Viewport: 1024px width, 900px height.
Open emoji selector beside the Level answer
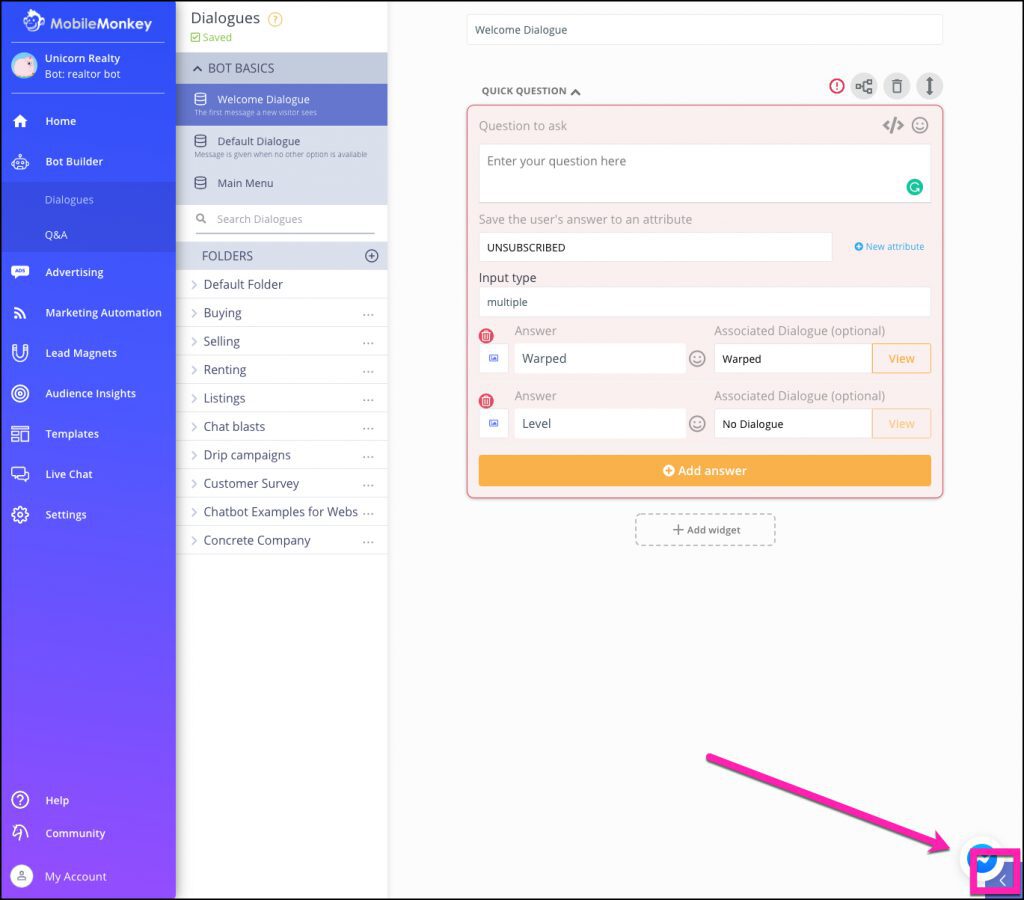click(x=697, y=423)
